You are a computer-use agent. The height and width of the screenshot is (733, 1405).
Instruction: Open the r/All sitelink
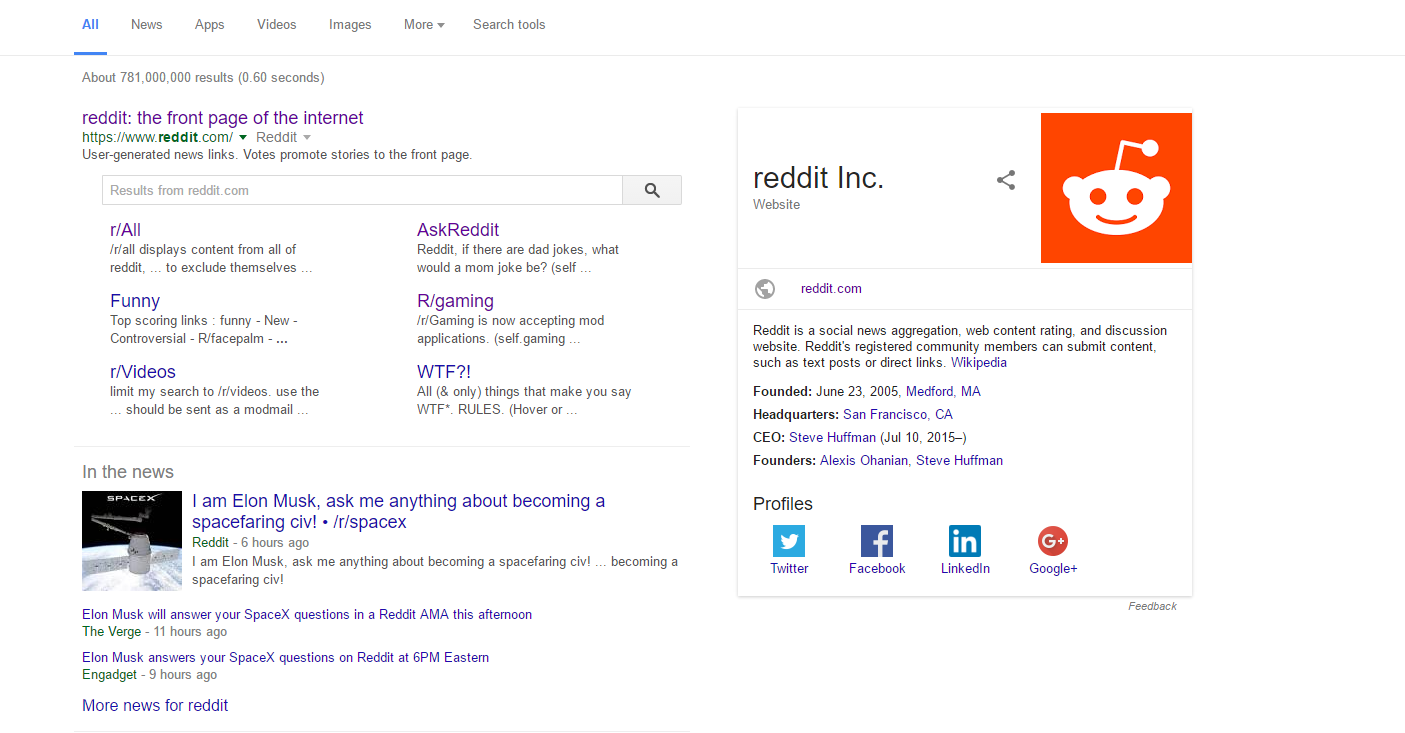pyautogui.click(x=125, y=230)
